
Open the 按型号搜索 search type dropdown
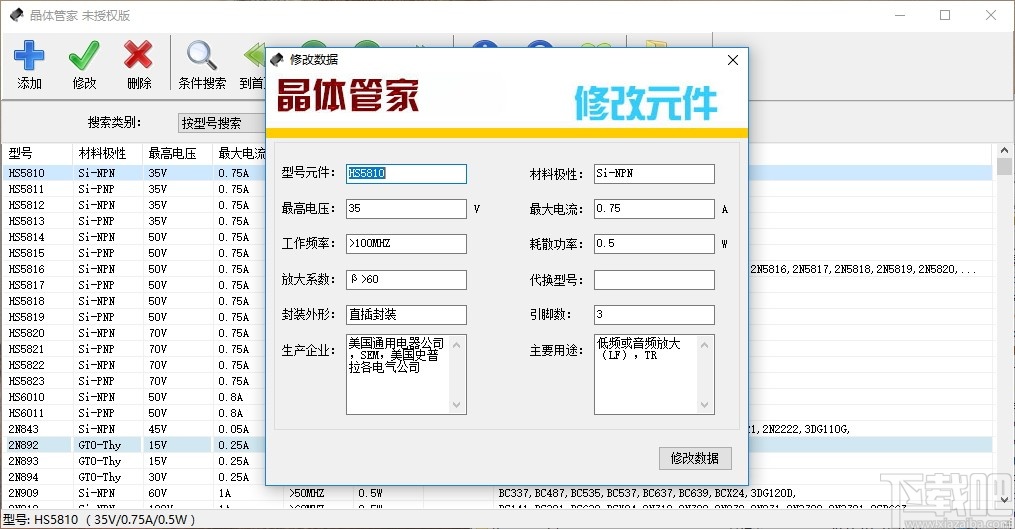pyautogui.click(x=222, y=123)
